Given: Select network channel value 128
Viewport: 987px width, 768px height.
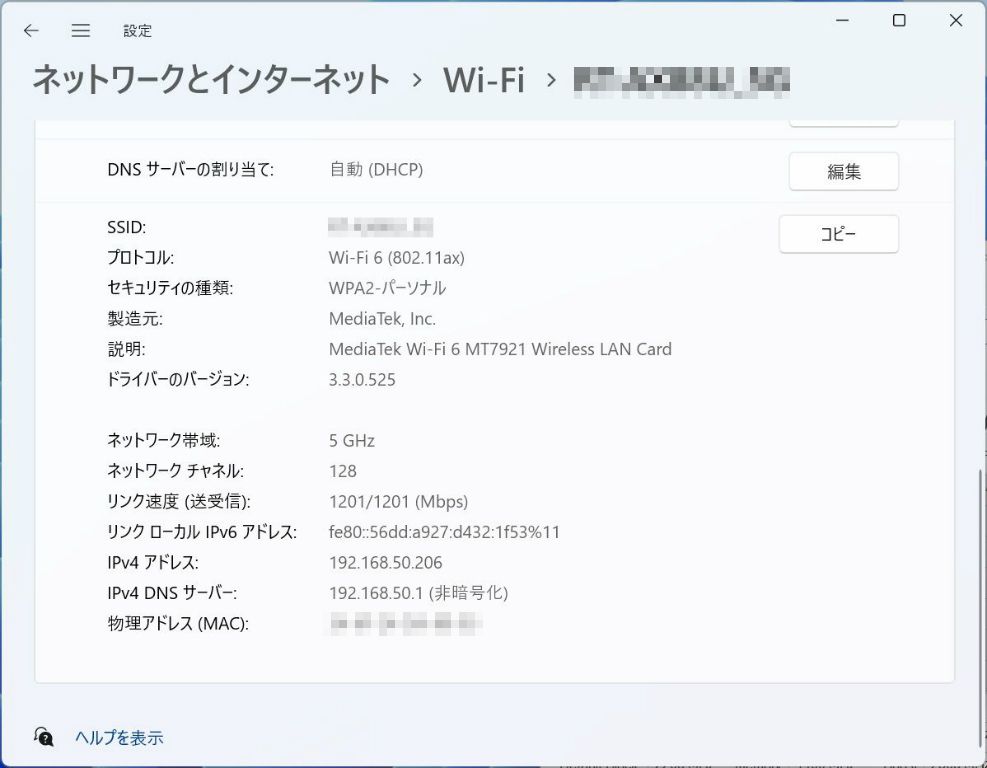Looking at the screenshot, I should (x=342, y=471).
